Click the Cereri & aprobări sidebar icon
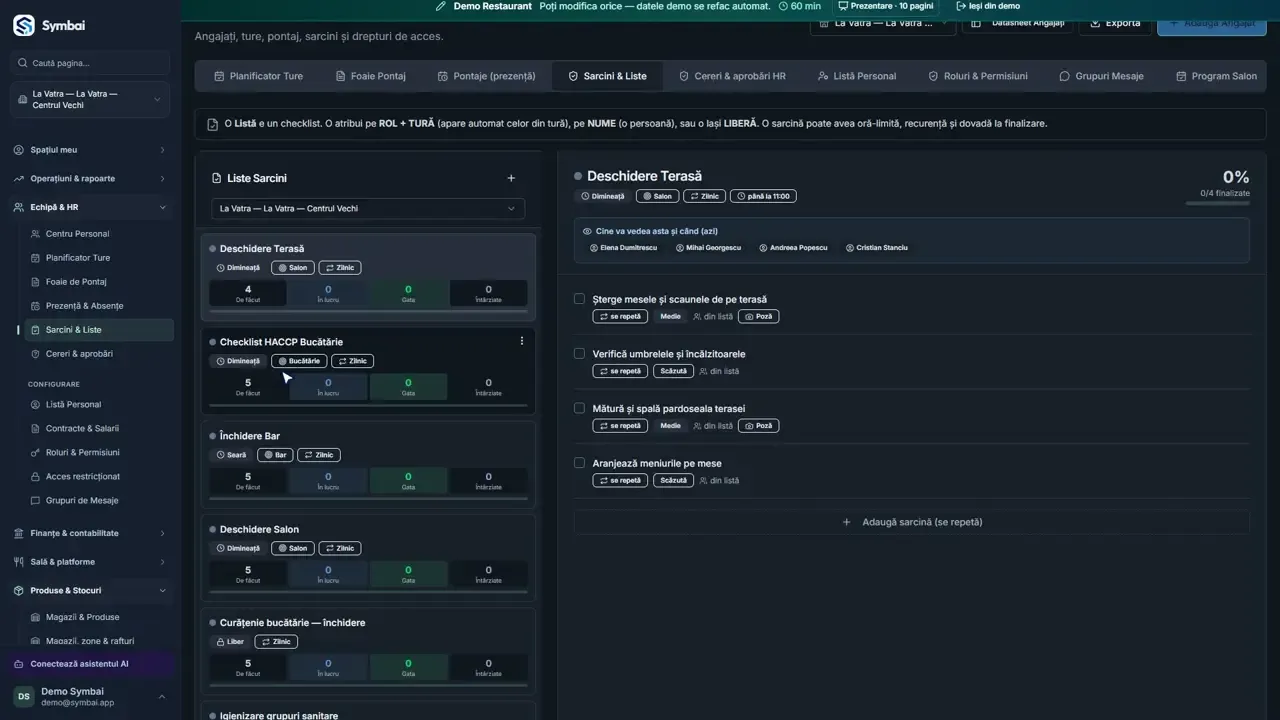The image size is (1280, 720). (x=36, y=354)
